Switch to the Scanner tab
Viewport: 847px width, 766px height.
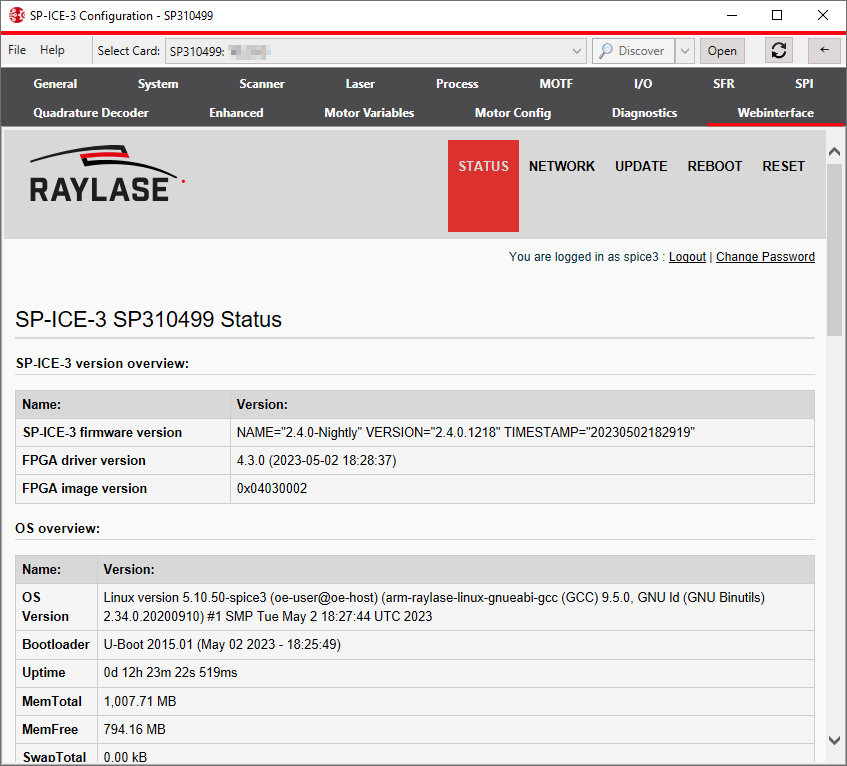point(261,84)
